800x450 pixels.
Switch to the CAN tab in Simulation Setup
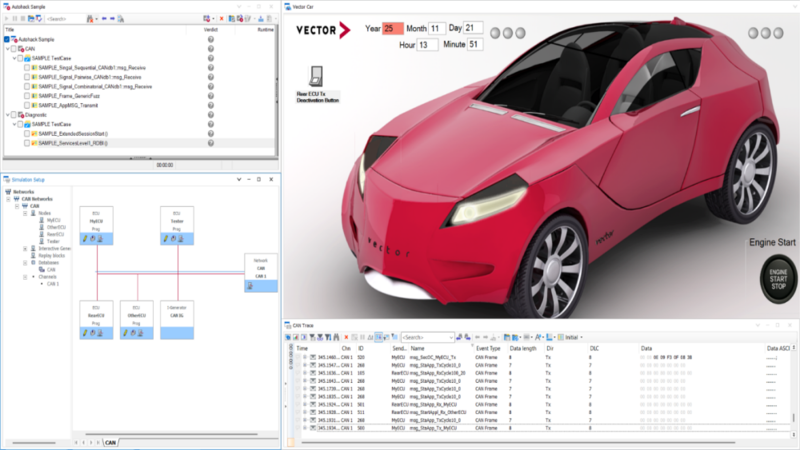[110, 442]
